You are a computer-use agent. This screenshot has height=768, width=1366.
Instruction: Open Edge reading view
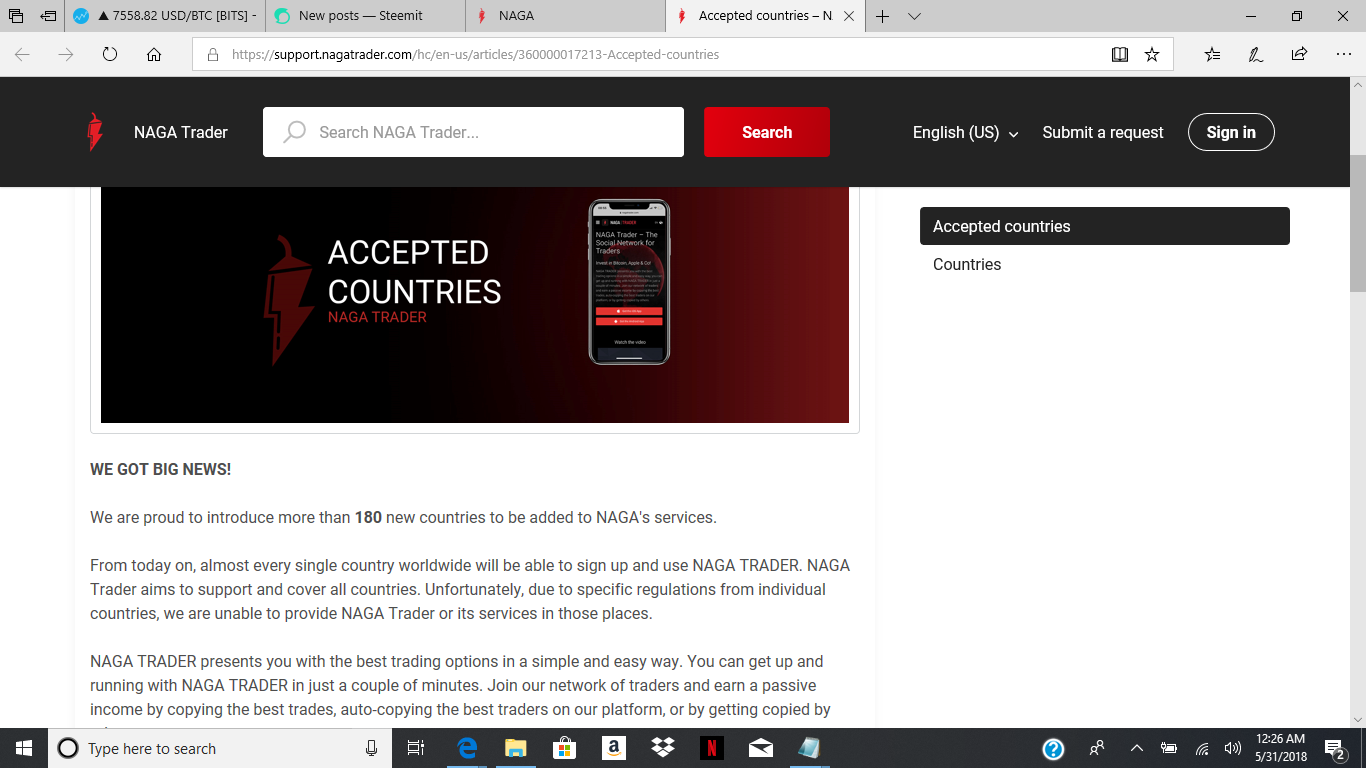[1120, 54]
